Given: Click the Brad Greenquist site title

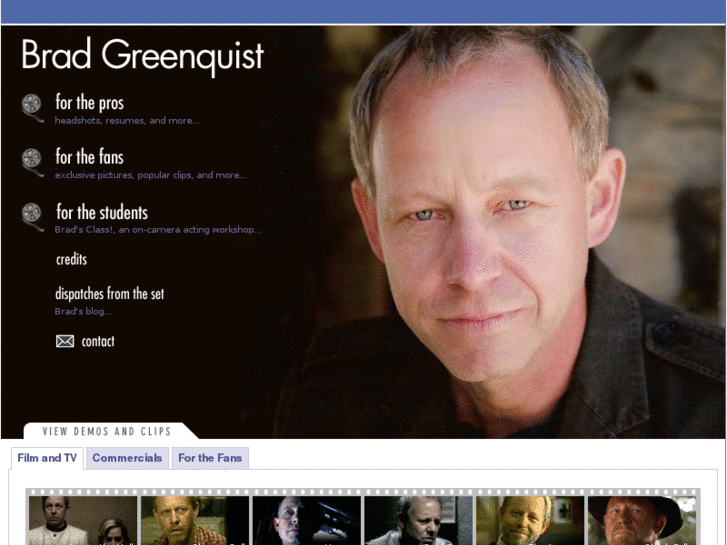Looking at the screenshot, I should [x=142, y=56].
